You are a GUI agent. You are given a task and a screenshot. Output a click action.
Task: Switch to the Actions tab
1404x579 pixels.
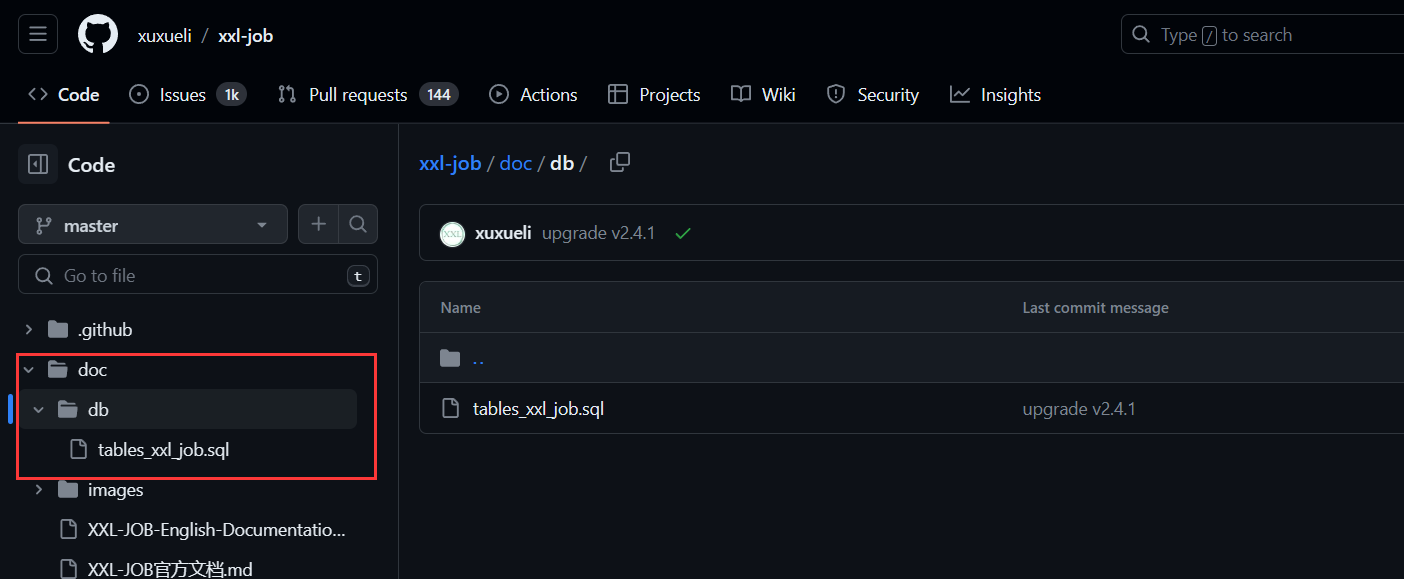pyautogui.click(x=533, y=95)
